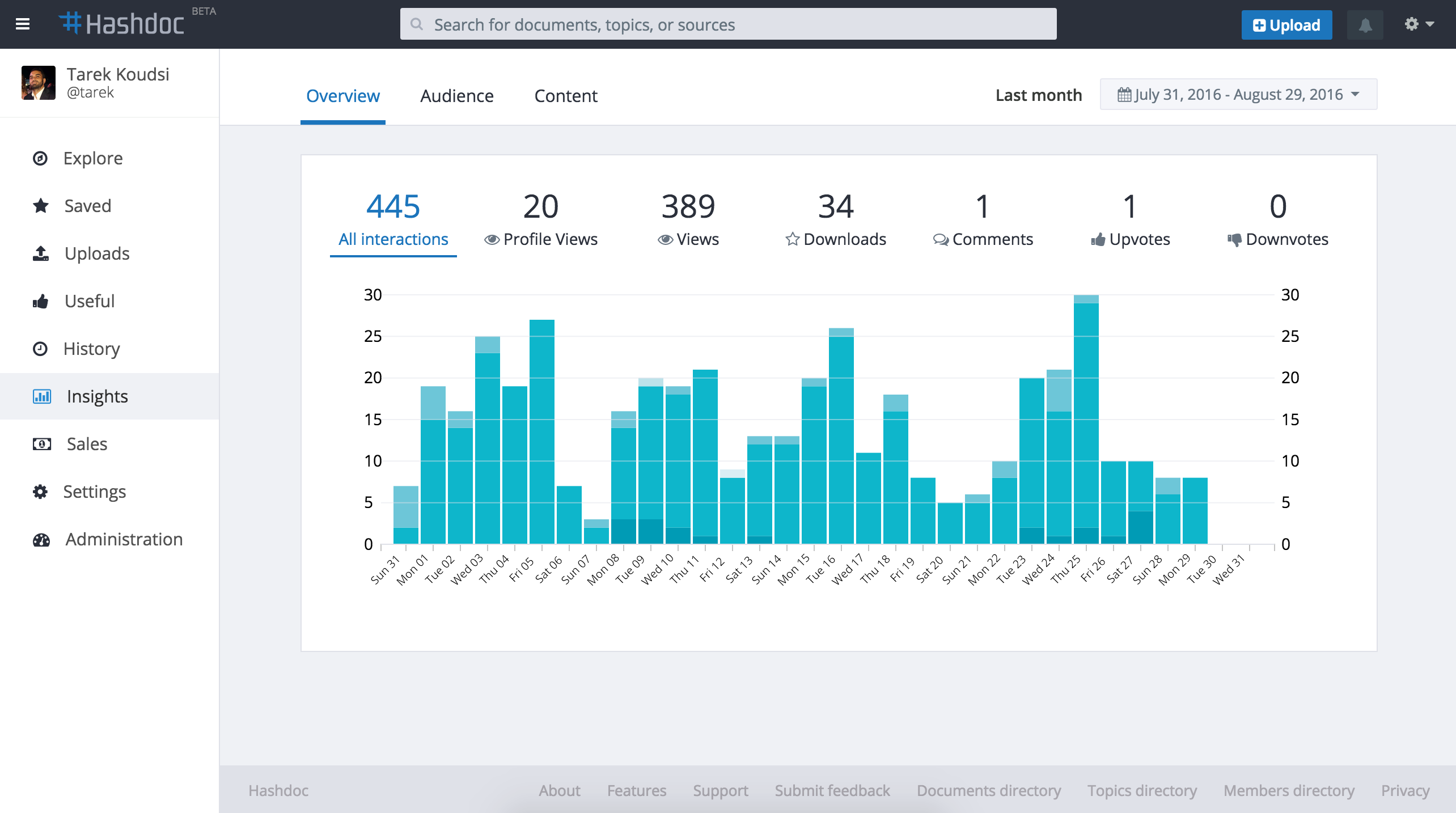Screen dimensions: 1456x813
Task: Click the Saved star icon
Action: [40, 206]
